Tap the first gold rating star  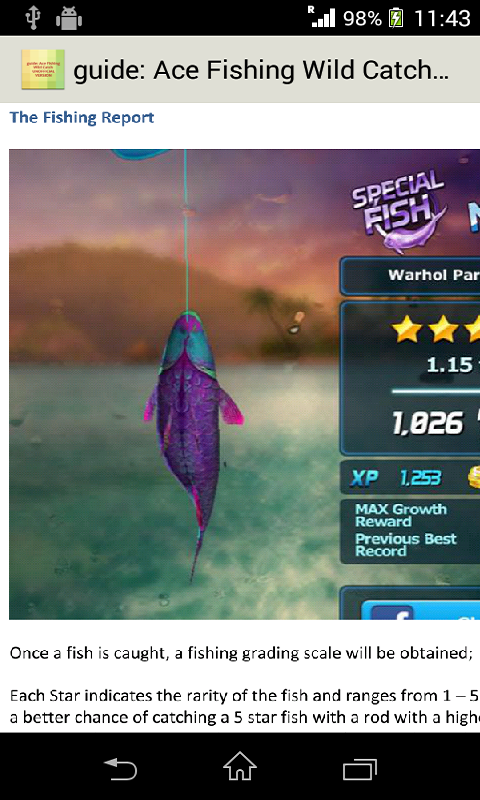[x=407, y=329]
